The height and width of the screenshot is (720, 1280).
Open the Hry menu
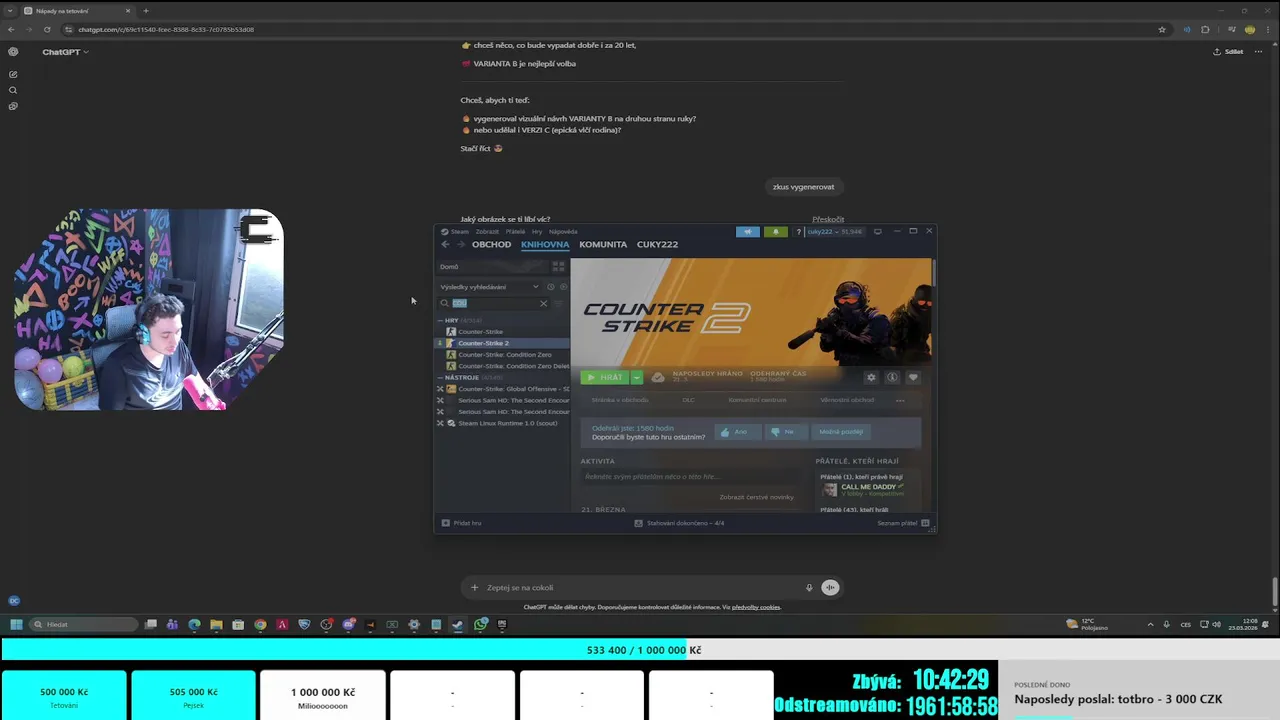pyautogui.click(x=537, y=231)
